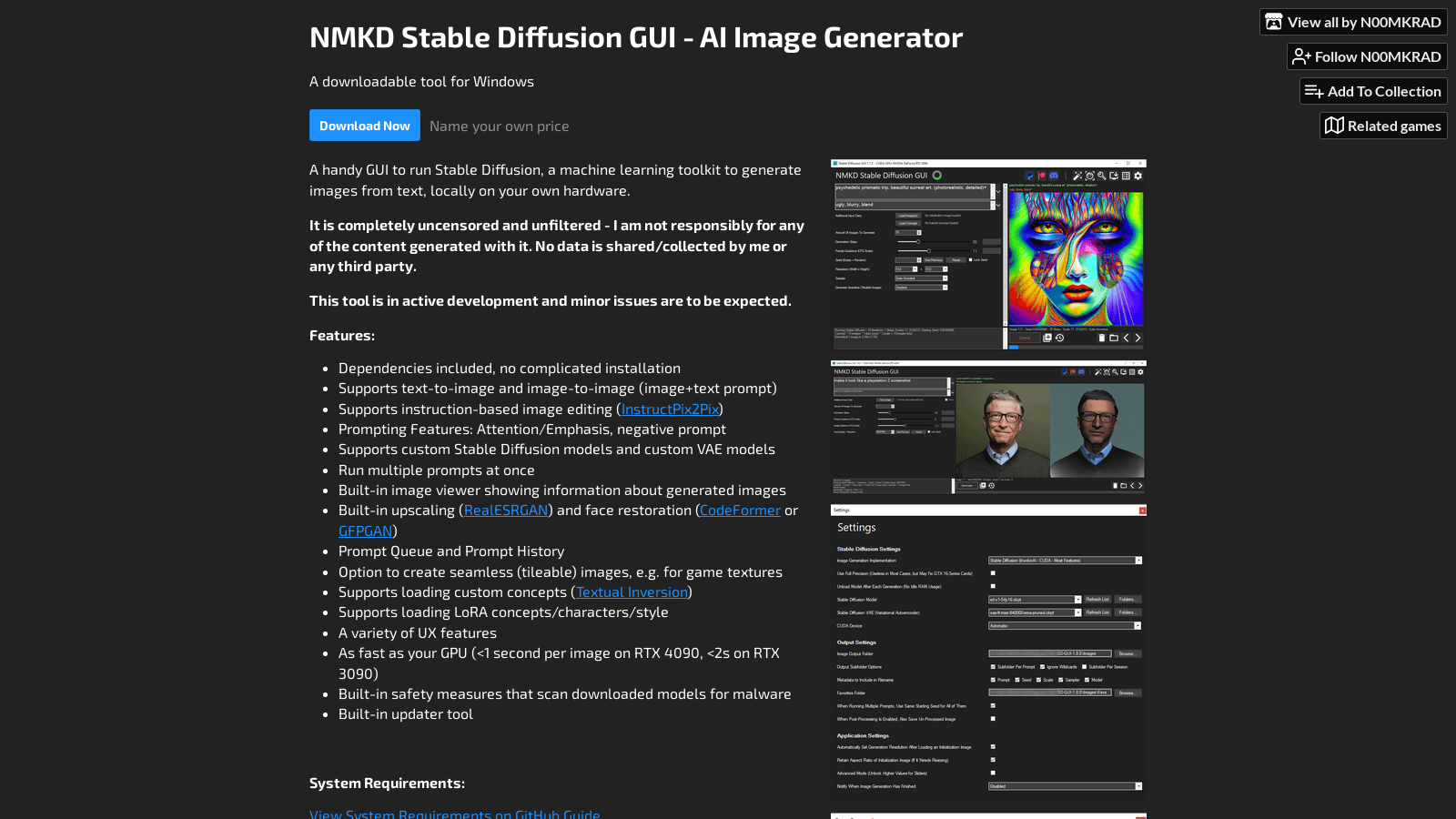Image resolution: width=1456 pixels, height=819 pixels.
Task: Click 'Dependencies included, no complicated installation'
Action: pyautogui.click(x=510, y=369)
